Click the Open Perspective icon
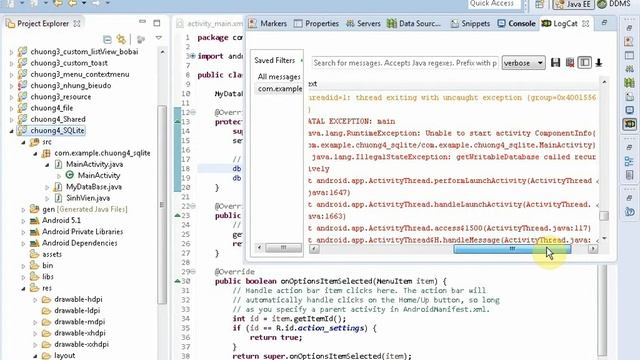This screenshot has width=640, height=360. pos(540,4)
